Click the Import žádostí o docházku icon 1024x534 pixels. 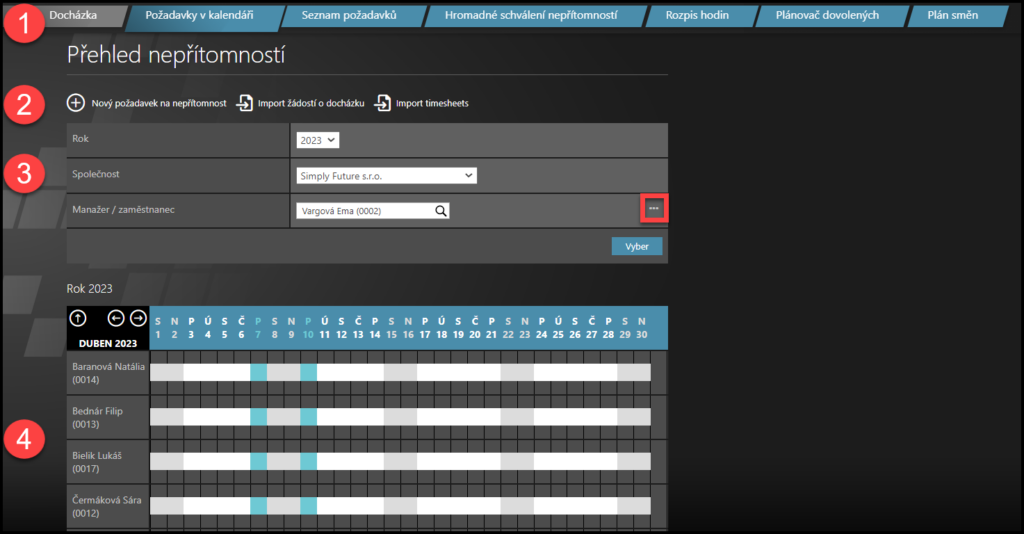click(x=244, y=103)
